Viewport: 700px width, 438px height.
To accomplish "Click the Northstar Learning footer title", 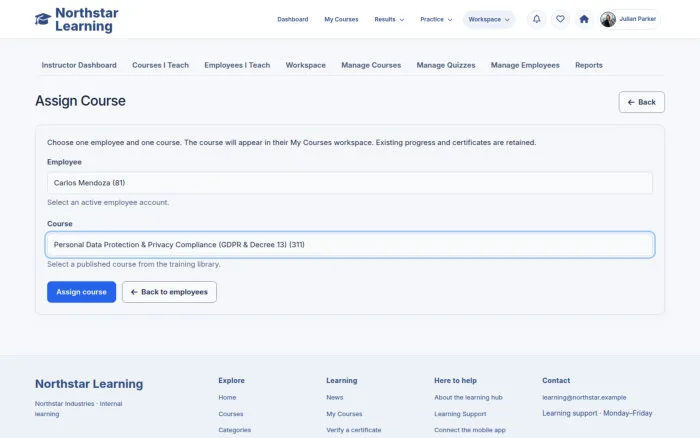I will (x=89, y=384).
